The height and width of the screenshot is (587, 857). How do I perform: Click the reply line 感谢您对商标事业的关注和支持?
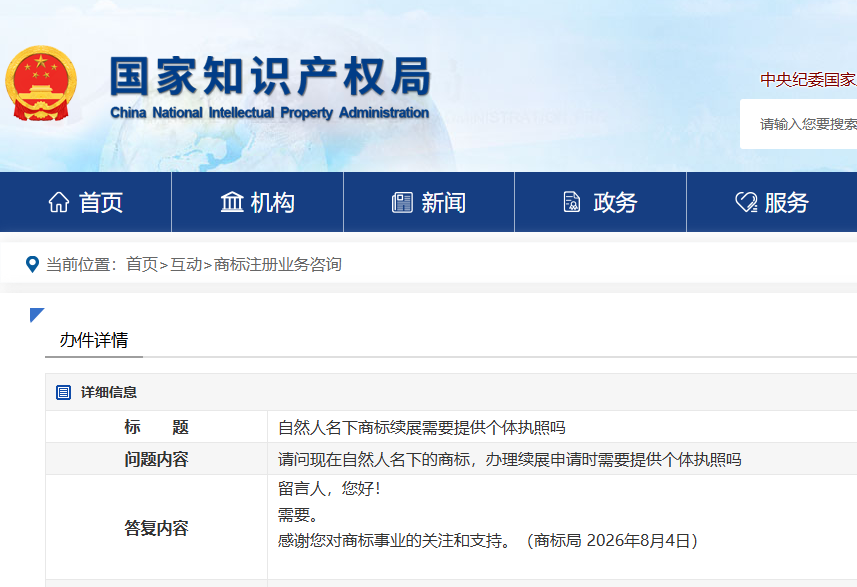(x=394, y=541)
